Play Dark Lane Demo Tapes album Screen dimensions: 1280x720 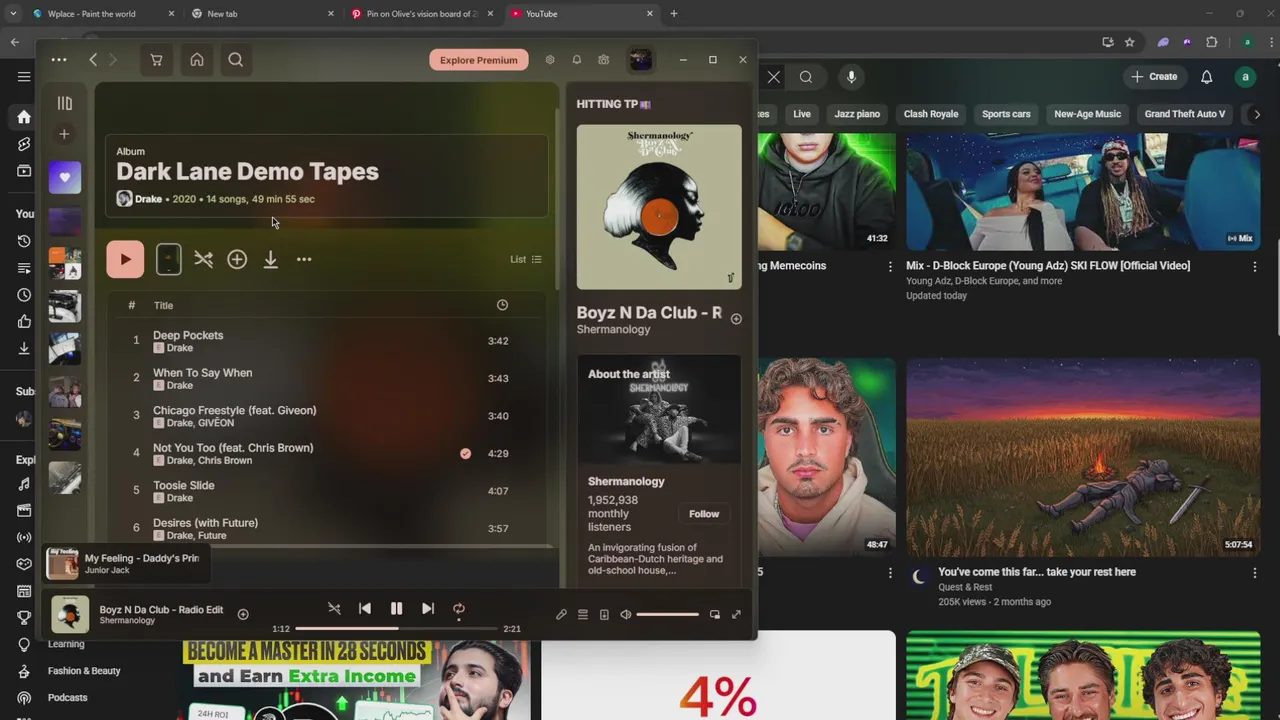125,260
